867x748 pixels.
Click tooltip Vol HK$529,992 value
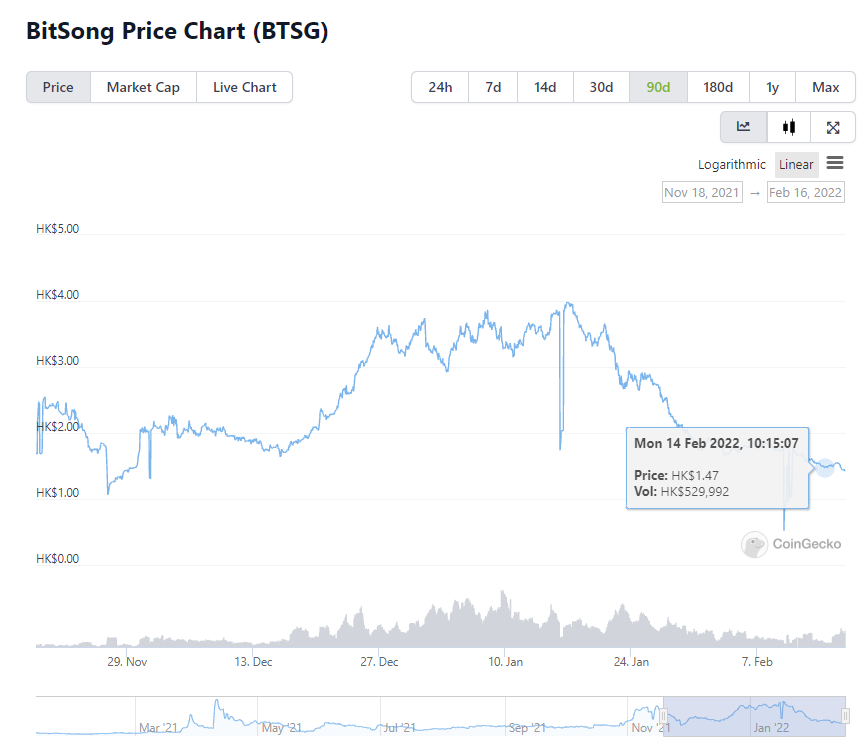coord(695,491)
